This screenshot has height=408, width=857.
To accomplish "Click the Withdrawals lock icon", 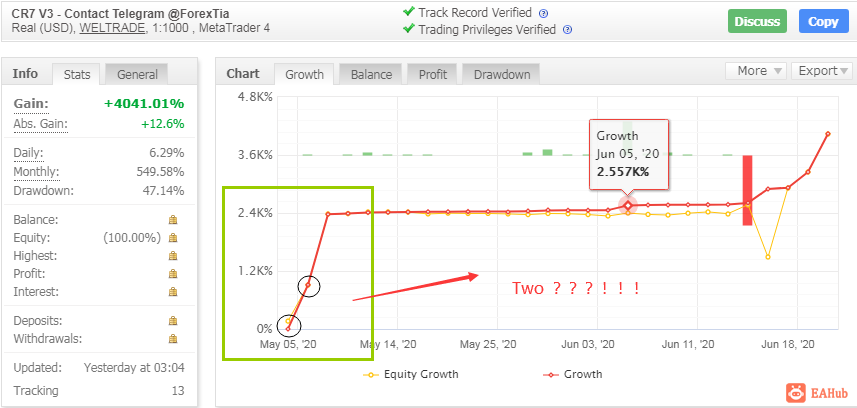I will click(x=173, y=339).
